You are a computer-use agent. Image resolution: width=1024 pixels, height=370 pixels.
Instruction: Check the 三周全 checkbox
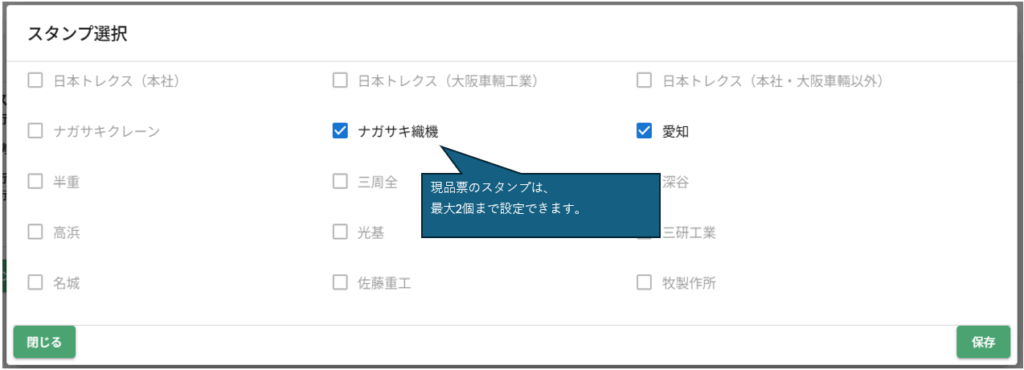click(x=340, y=182)
